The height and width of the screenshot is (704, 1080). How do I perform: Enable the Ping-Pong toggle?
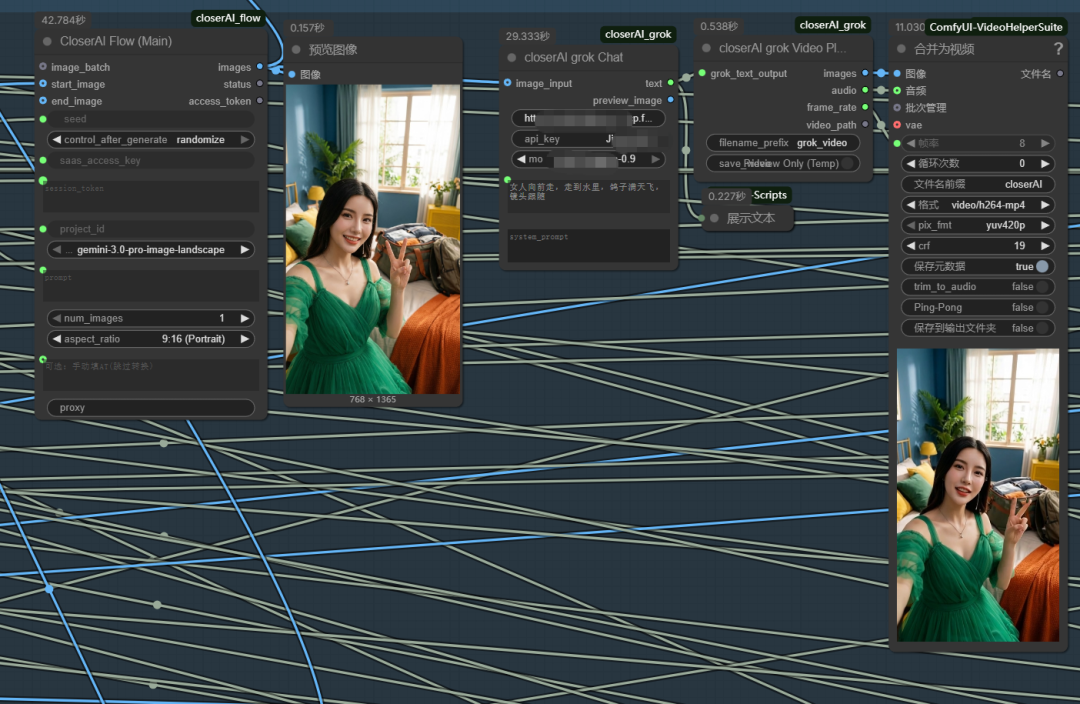pos(1043,308)
